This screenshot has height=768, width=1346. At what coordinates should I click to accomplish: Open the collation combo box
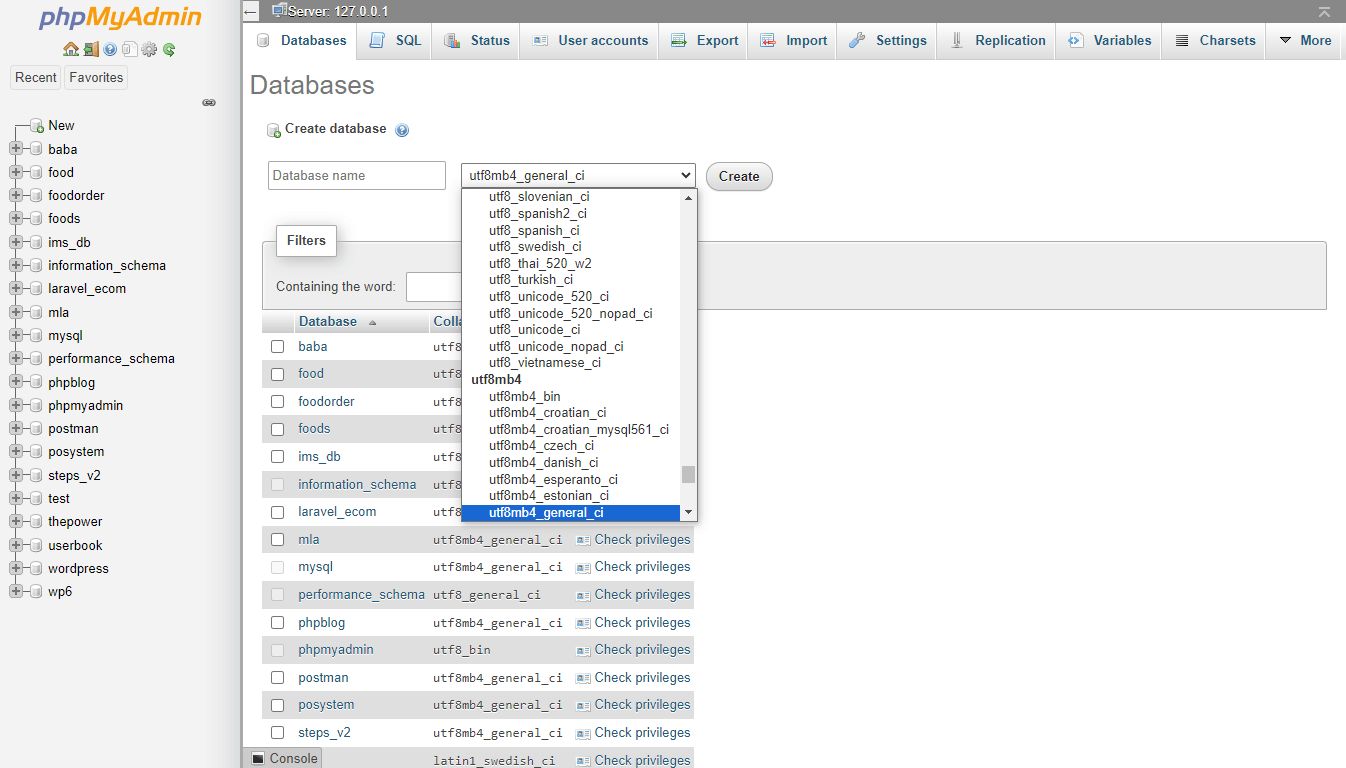click(578, 176)
